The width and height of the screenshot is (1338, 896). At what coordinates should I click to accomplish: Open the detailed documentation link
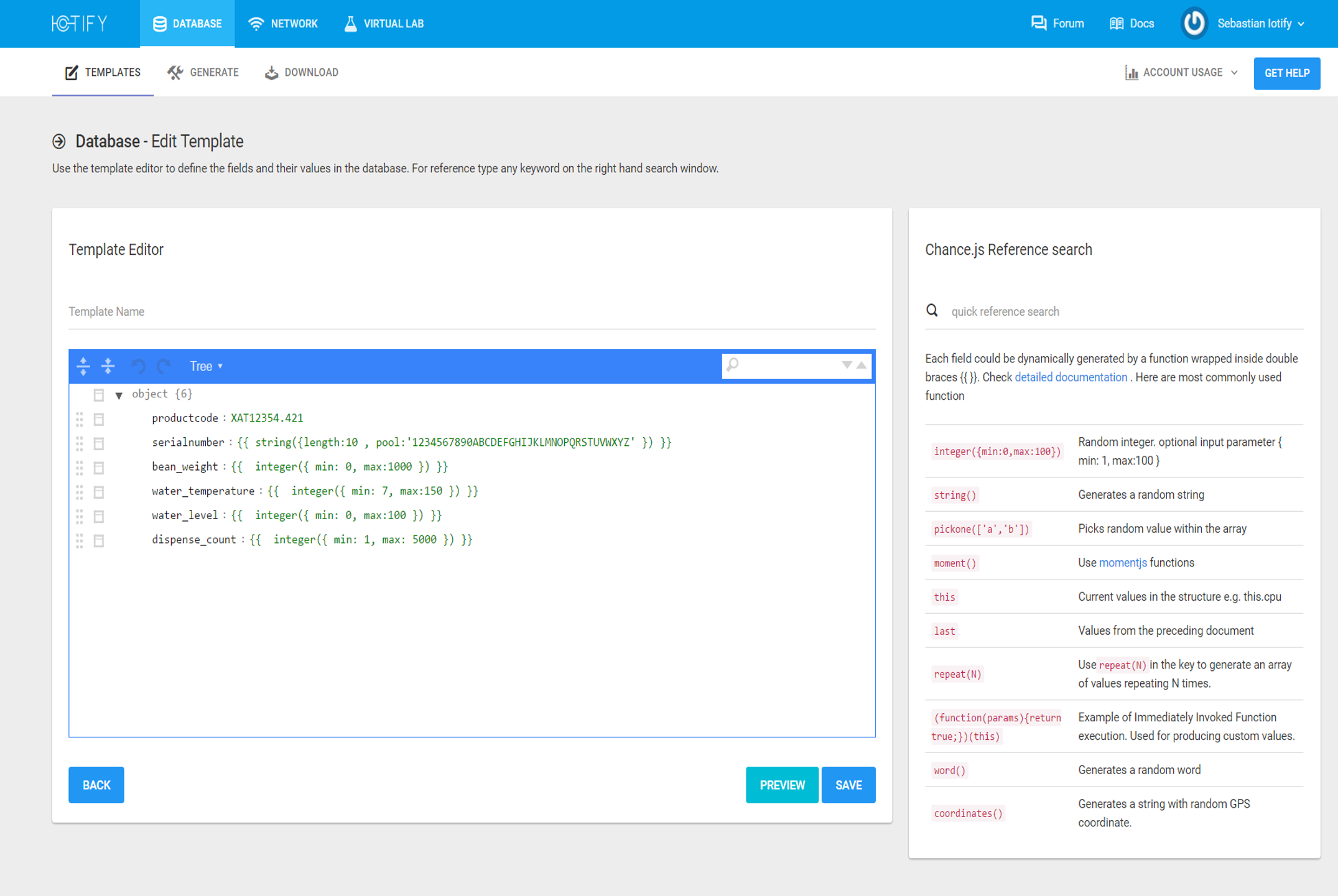point(1071,377)
